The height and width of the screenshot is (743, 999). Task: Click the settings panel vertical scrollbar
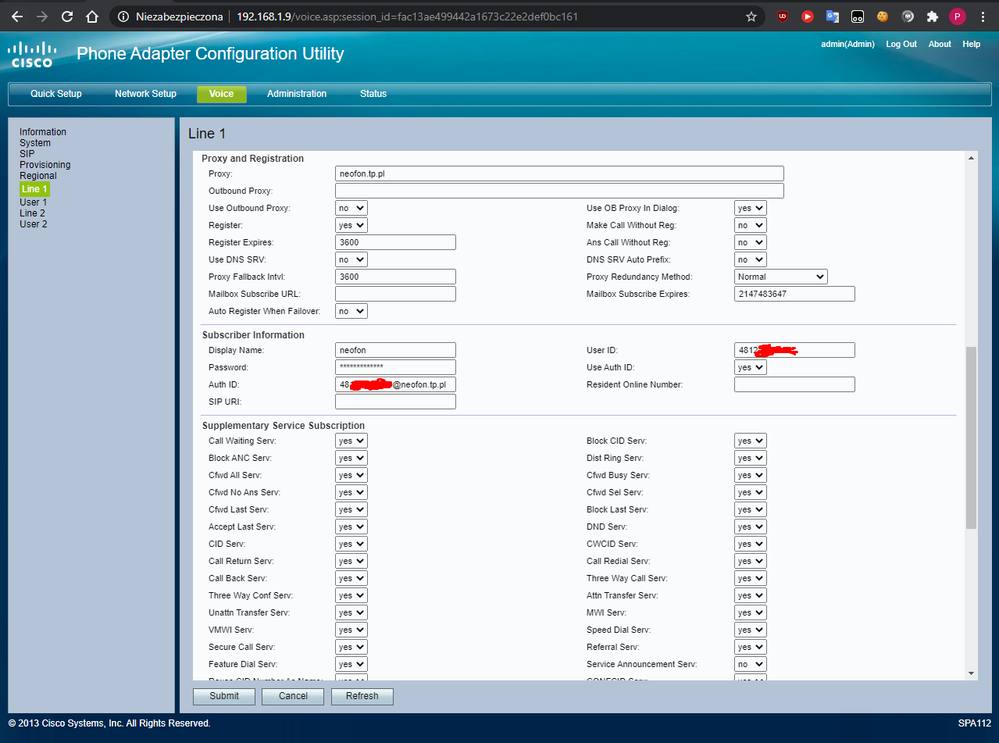pos(970,436)
